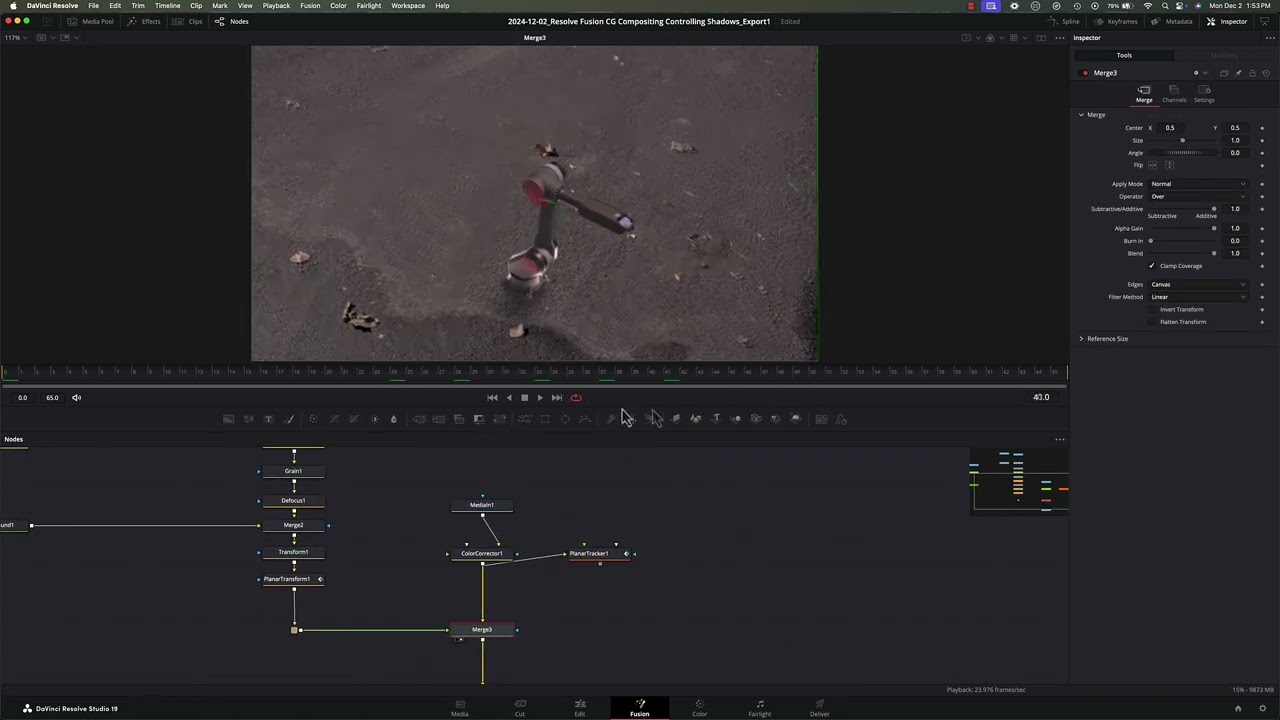Select the ColorCorrector1 node
Screen dimensions: 1280x720
click(482, 553)
